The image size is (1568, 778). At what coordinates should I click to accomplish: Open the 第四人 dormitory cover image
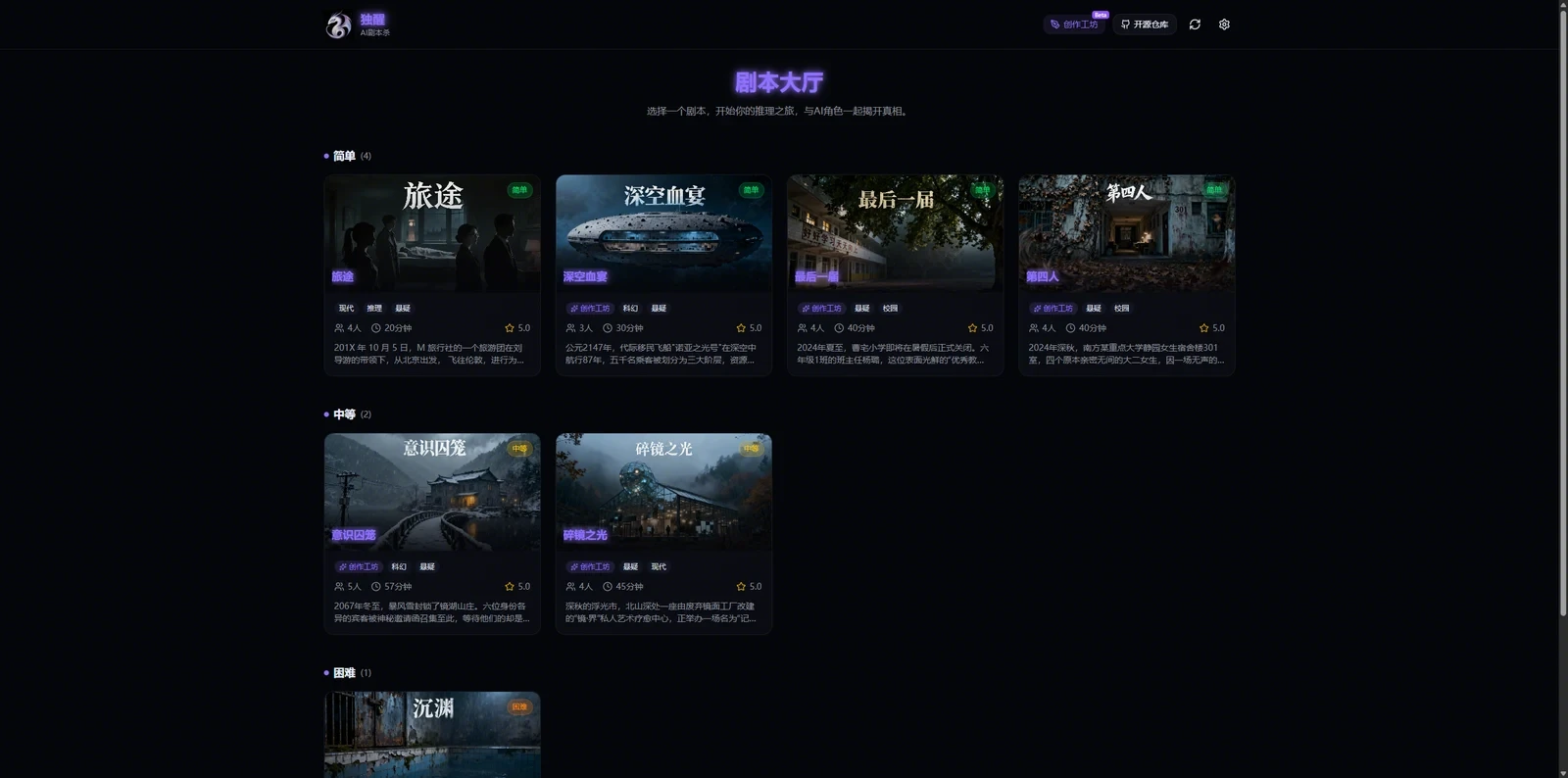(x=1126, y=233)
